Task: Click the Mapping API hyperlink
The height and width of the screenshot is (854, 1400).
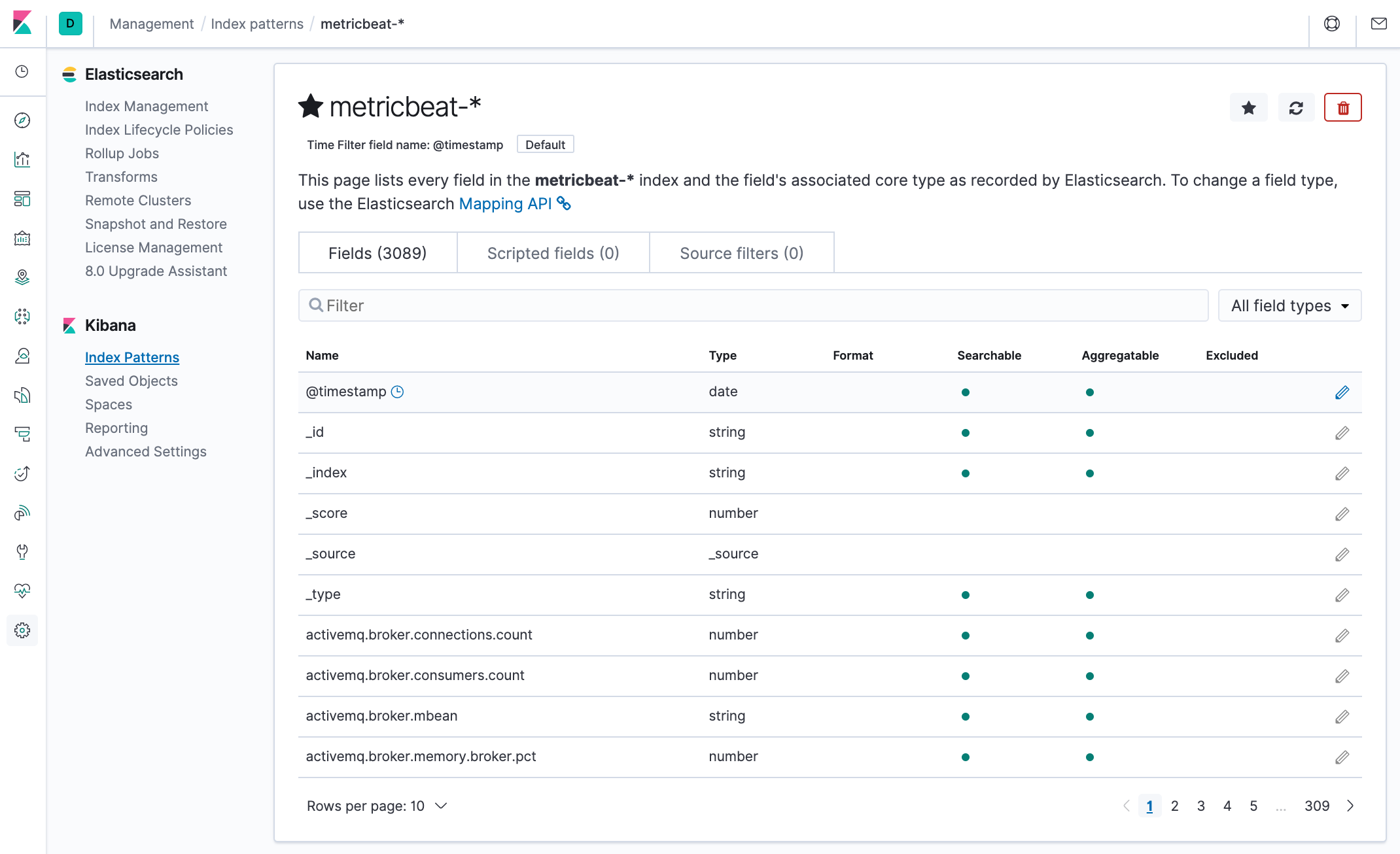Action: pyautogui.click(x=505, y=204)
